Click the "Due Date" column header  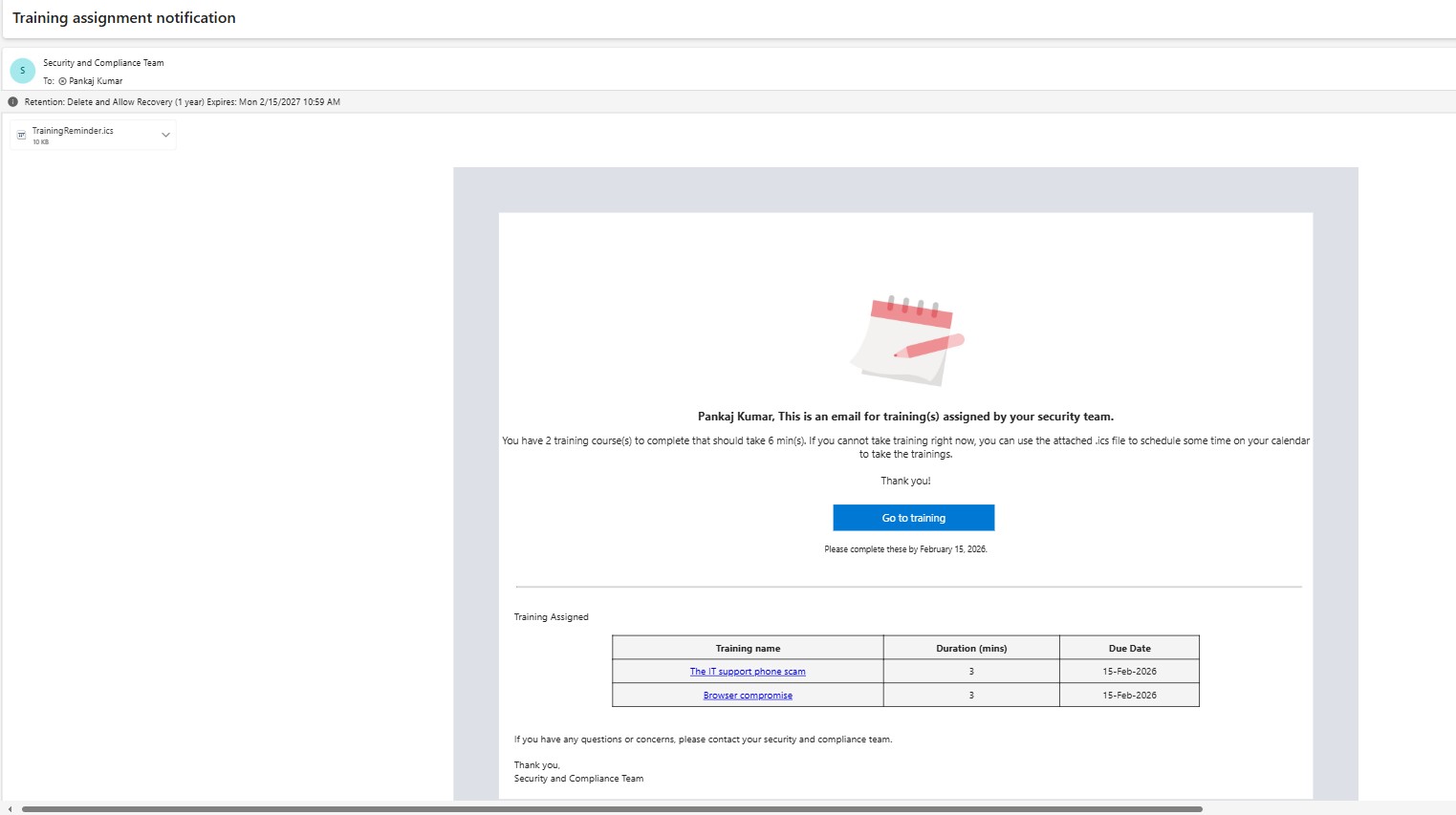coord(1129,649)
